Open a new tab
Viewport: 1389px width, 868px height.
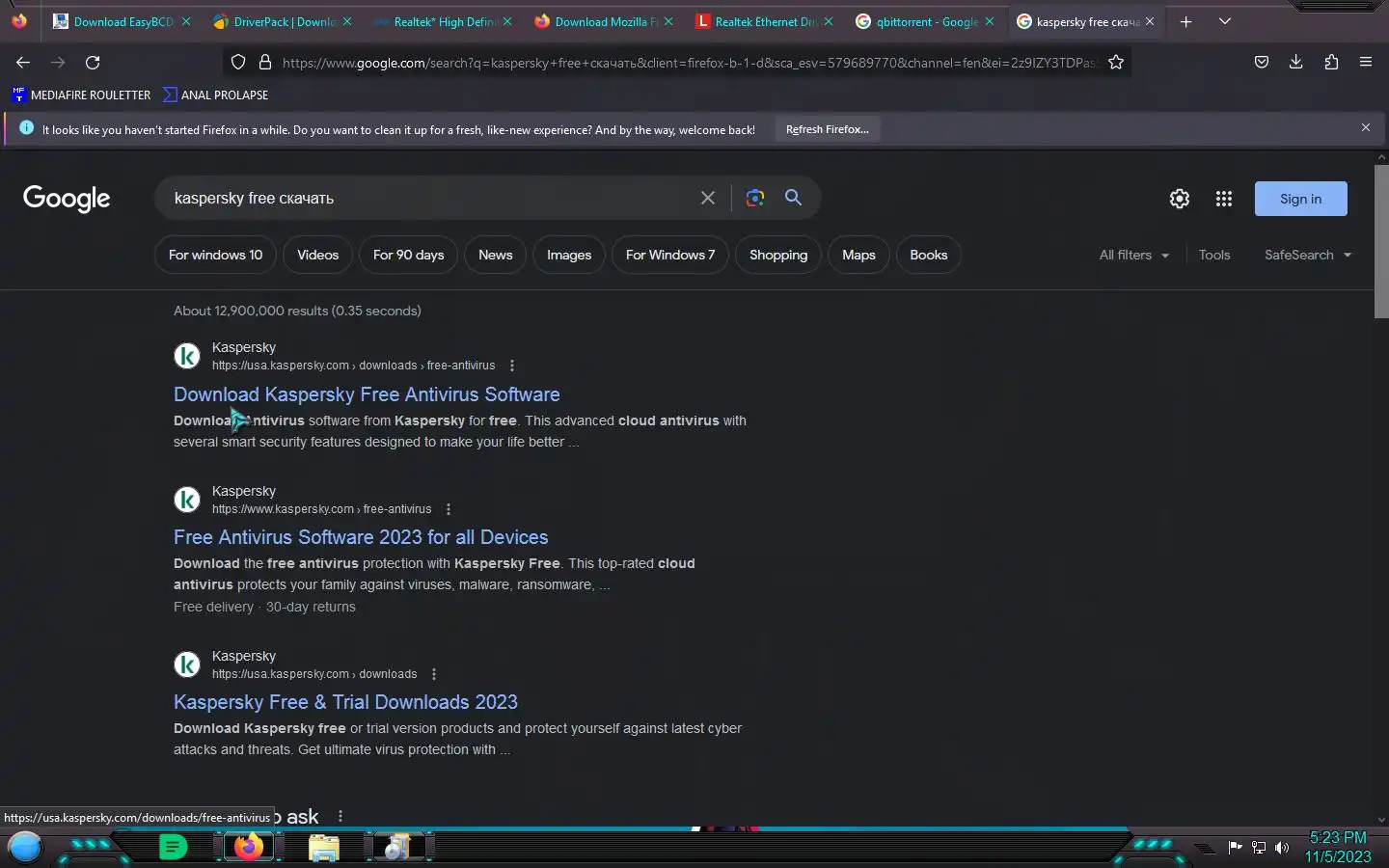1186,21
